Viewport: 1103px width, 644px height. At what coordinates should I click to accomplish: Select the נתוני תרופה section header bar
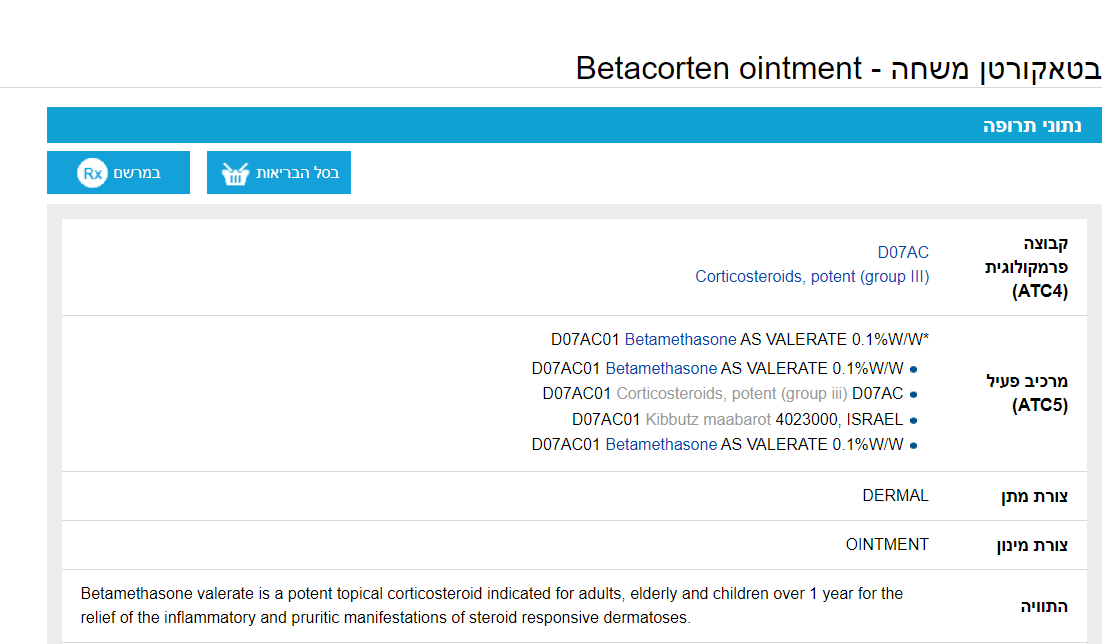pyautogui.click(x=574, y=126)
